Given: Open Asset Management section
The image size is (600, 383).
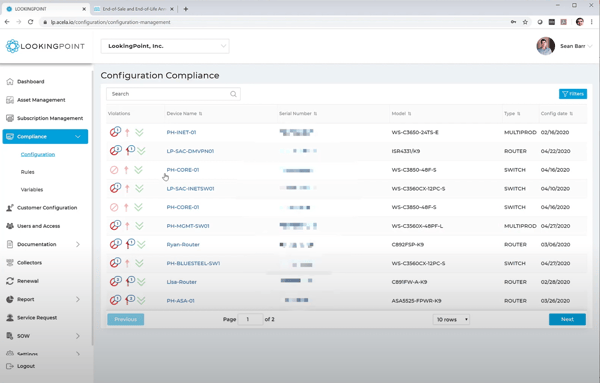Looking at the screenshot, I should click(x=41, y=100).
